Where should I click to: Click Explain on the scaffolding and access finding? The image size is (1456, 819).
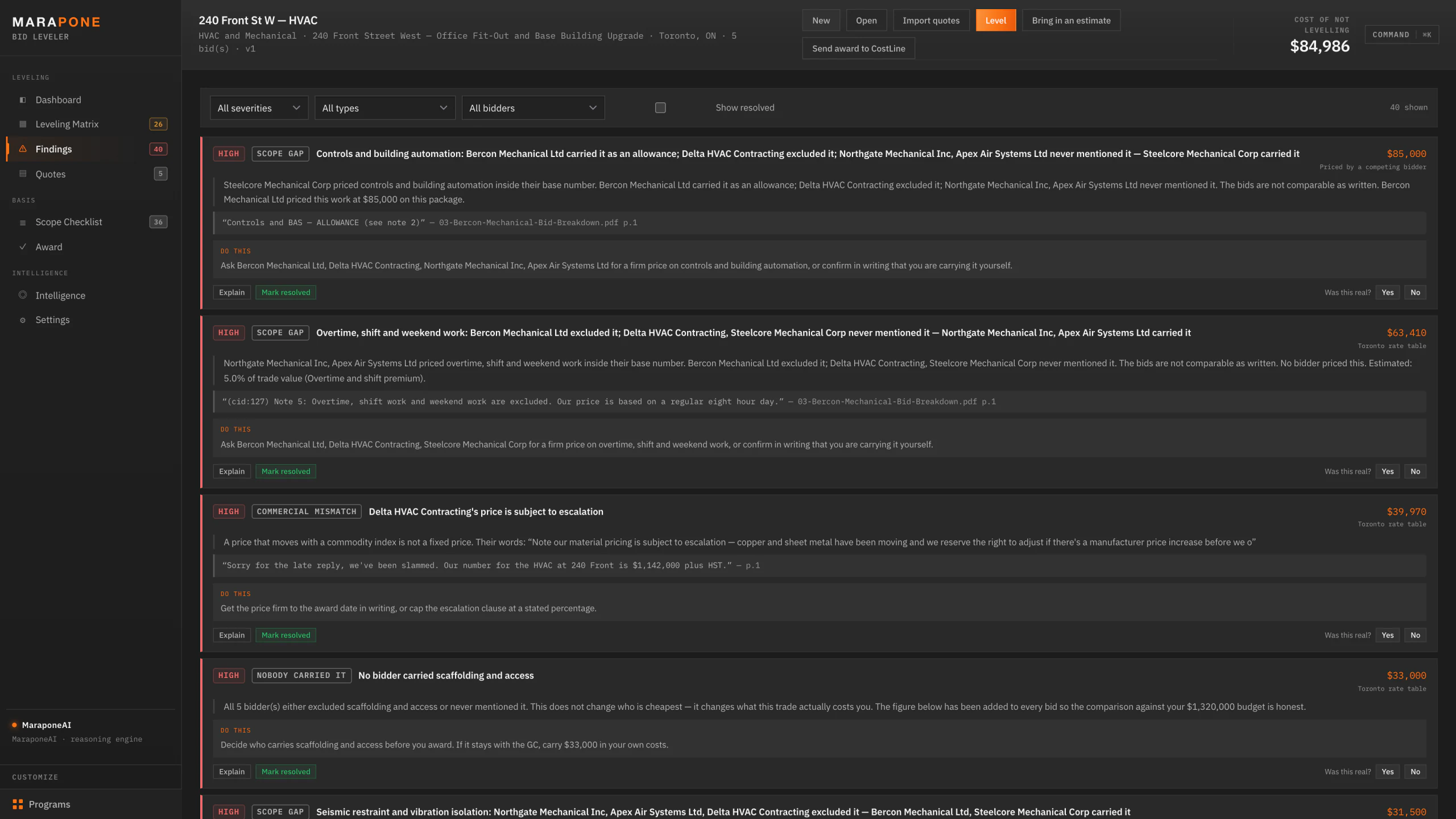231,772
